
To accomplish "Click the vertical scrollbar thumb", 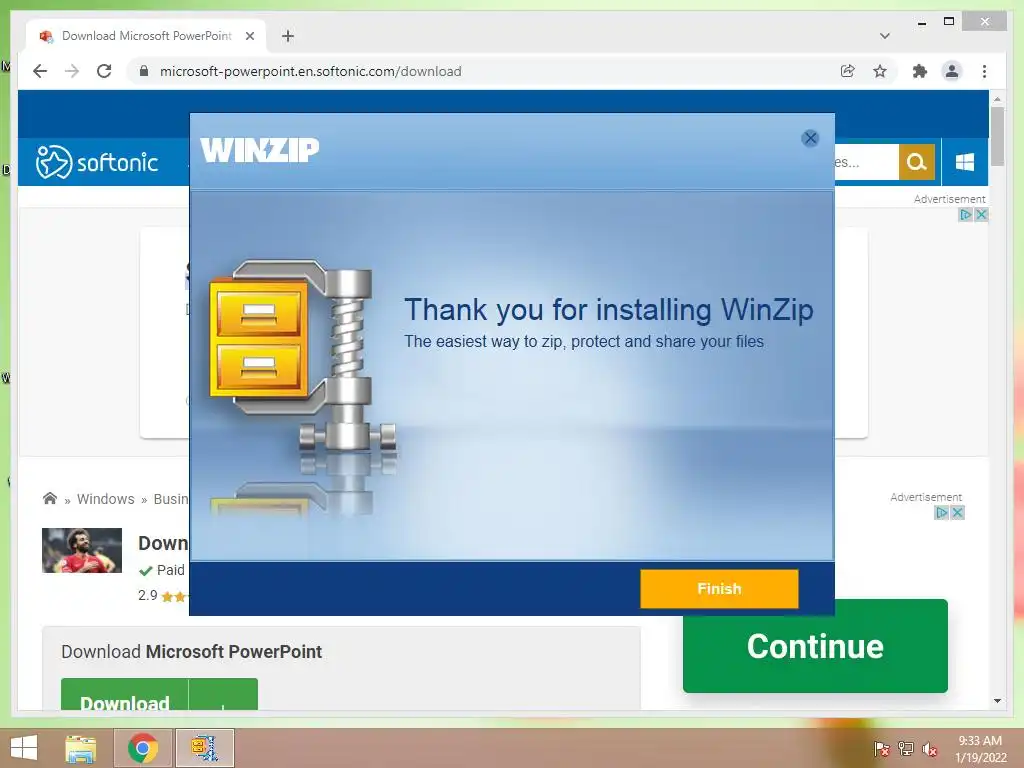I will (997, 136).
